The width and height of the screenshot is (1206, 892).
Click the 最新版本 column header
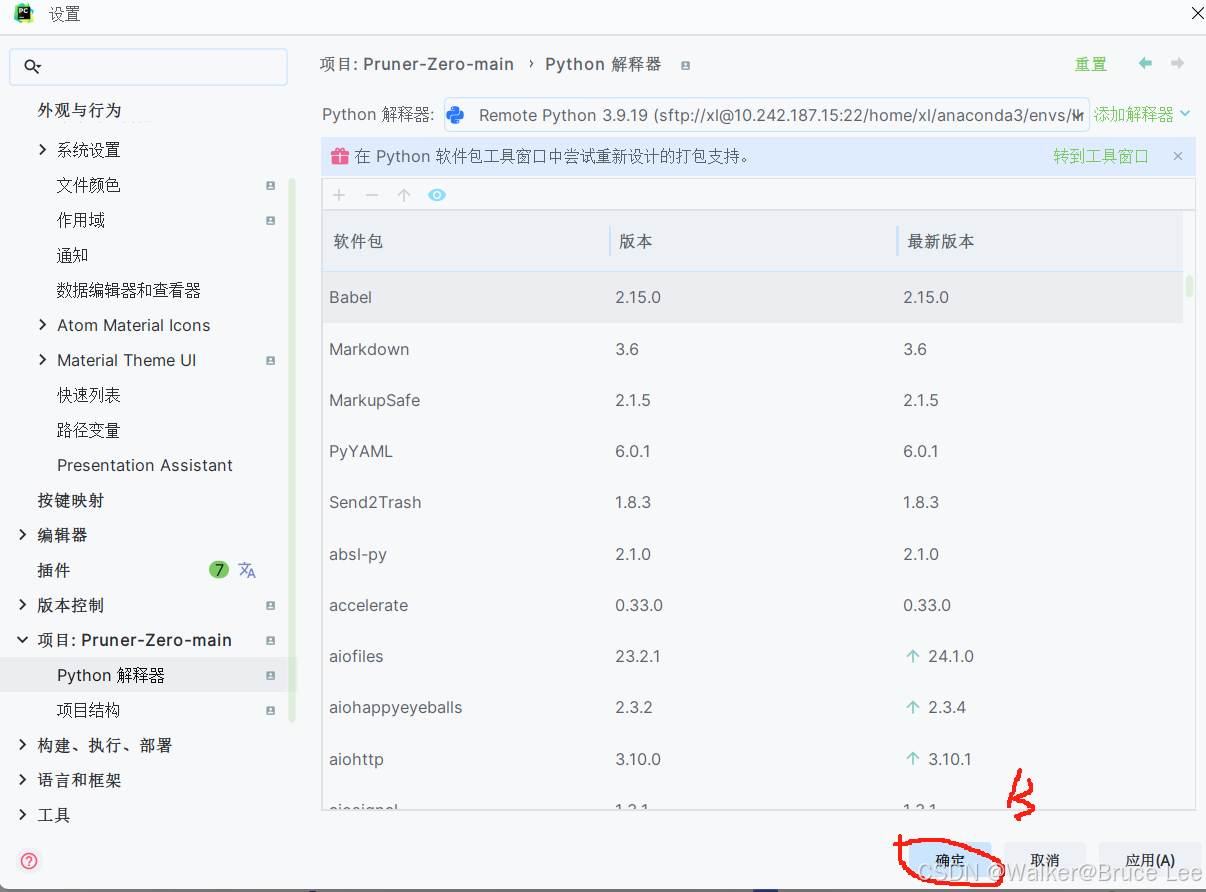pyautogui.click(x=1041, y=241)
